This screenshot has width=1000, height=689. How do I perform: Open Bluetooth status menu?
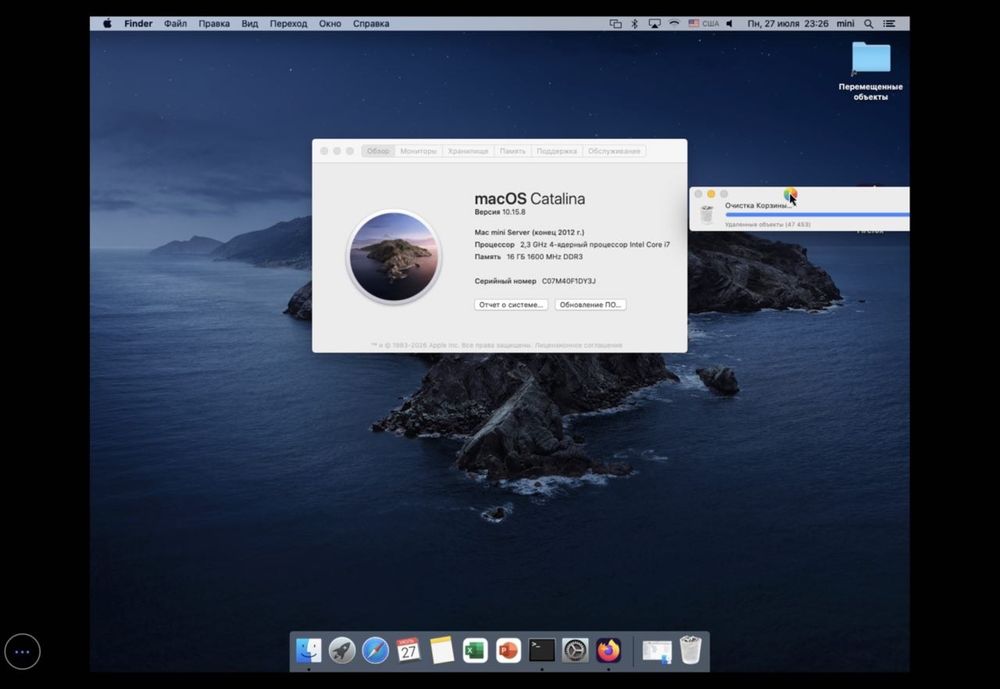[x=635, y=24]
